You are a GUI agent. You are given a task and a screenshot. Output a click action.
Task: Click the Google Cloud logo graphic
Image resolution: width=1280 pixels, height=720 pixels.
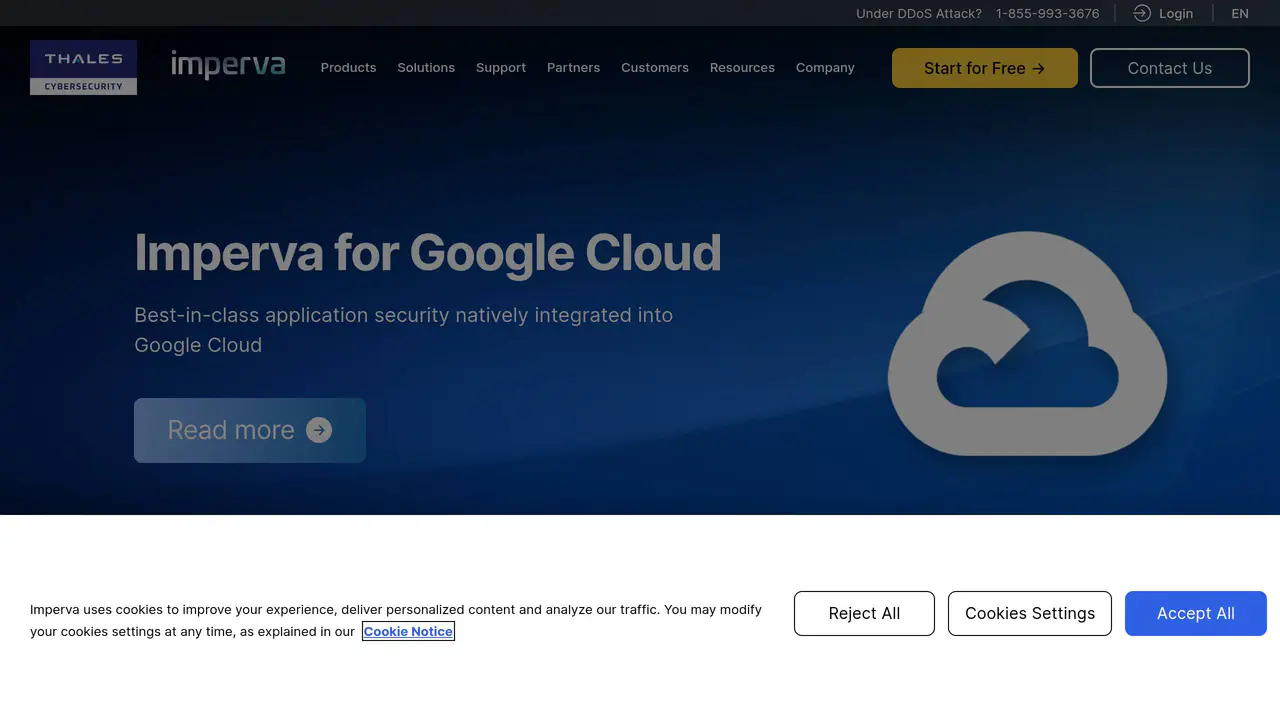1027,343
